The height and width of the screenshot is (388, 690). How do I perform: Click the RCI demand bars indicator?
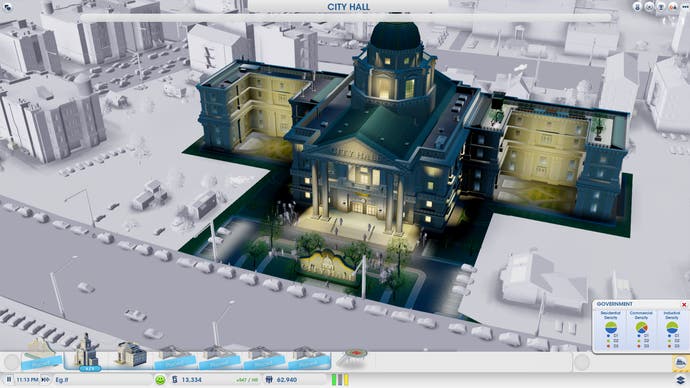[340, 379]
